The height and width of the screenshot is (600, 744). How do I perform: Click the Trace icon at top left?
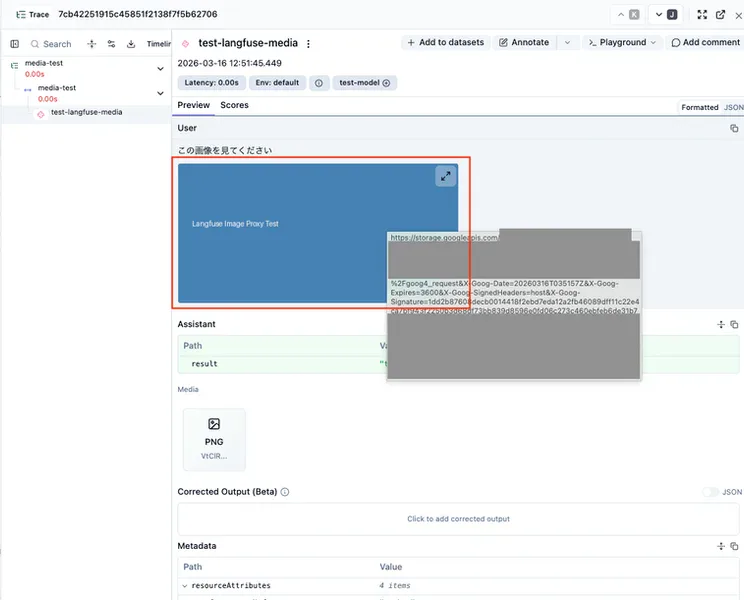(20, 15)
